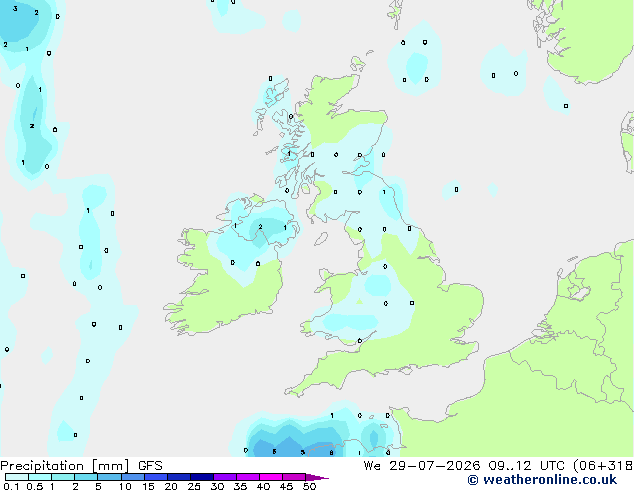
Task: Click the legend value '10'
Action: click(125, 486)
